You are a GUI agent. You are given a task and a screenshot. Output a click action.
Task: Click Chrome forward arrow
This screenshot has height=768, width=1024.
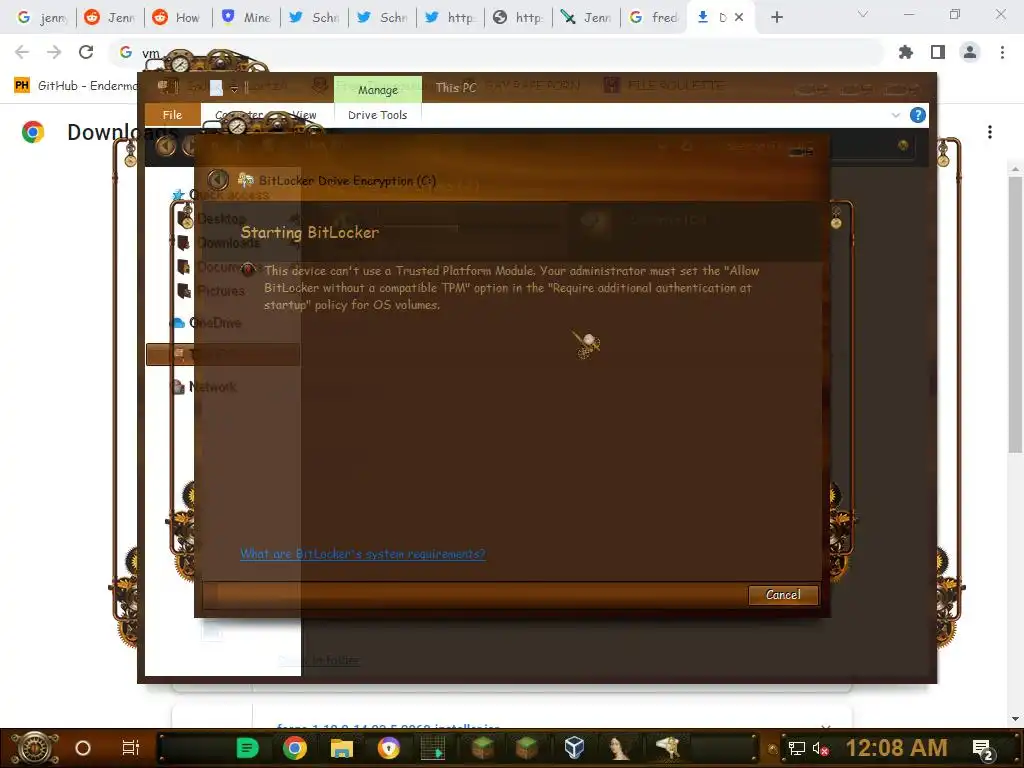pos(54,52)
